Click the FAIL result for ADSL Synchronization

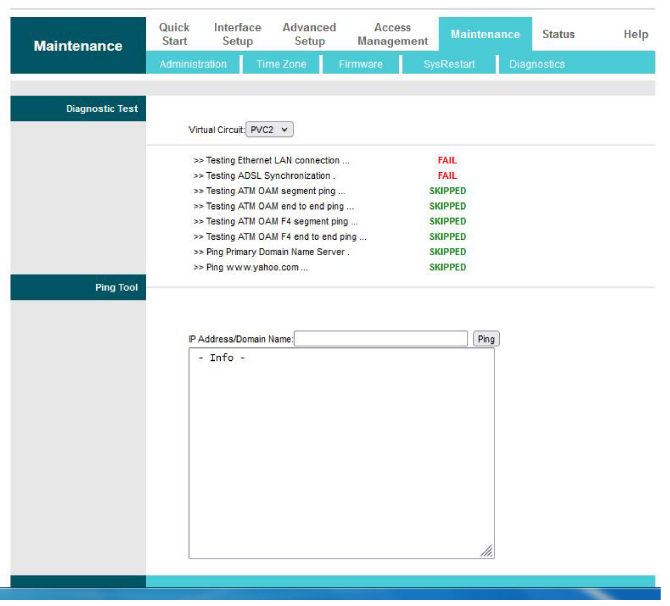point(447,176)
